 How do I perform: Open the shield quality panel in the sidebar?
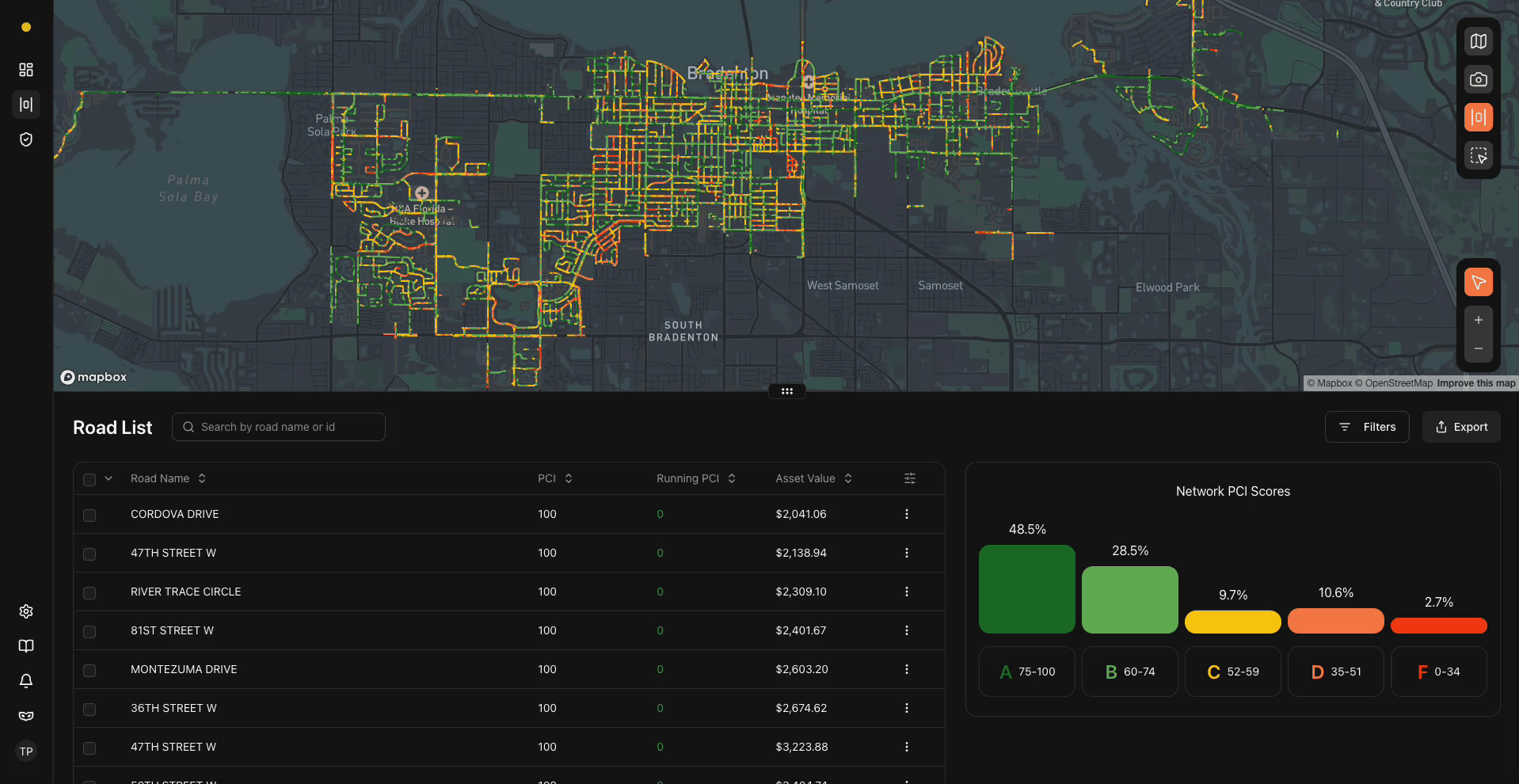25,139
